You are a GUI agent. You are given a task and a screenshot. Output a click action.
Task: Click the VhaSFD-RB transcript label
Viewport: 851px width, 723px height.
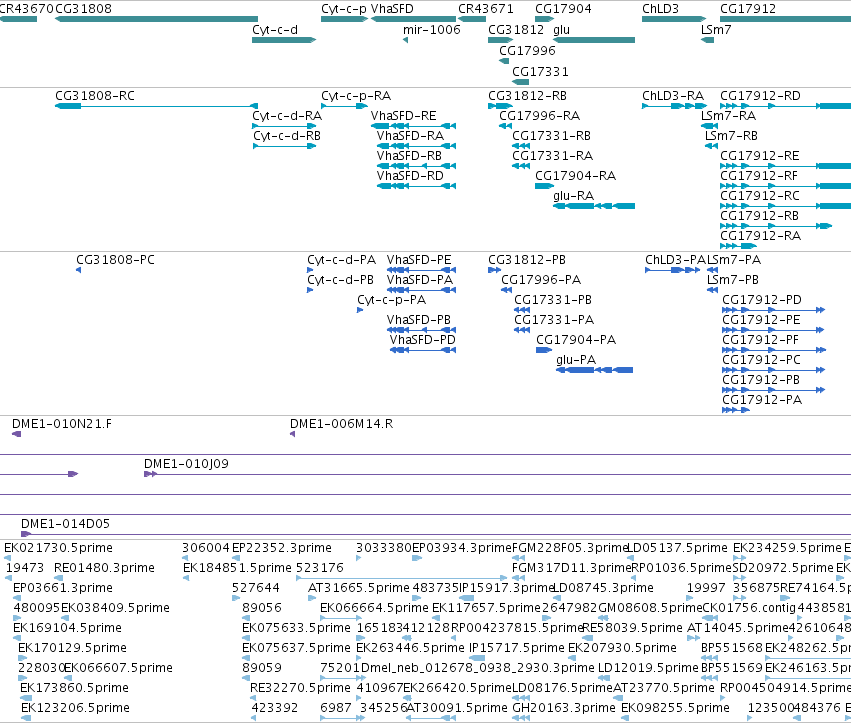point(409,156)
